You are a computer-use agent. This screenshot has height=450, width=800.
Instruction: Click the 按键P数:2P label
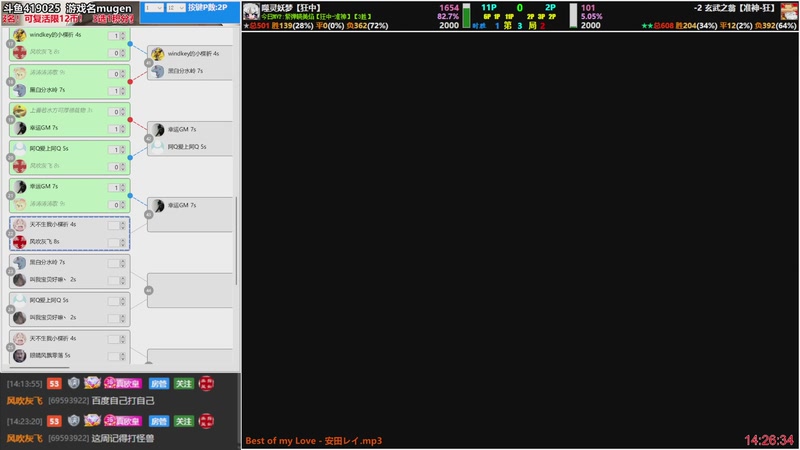point(208,8)
